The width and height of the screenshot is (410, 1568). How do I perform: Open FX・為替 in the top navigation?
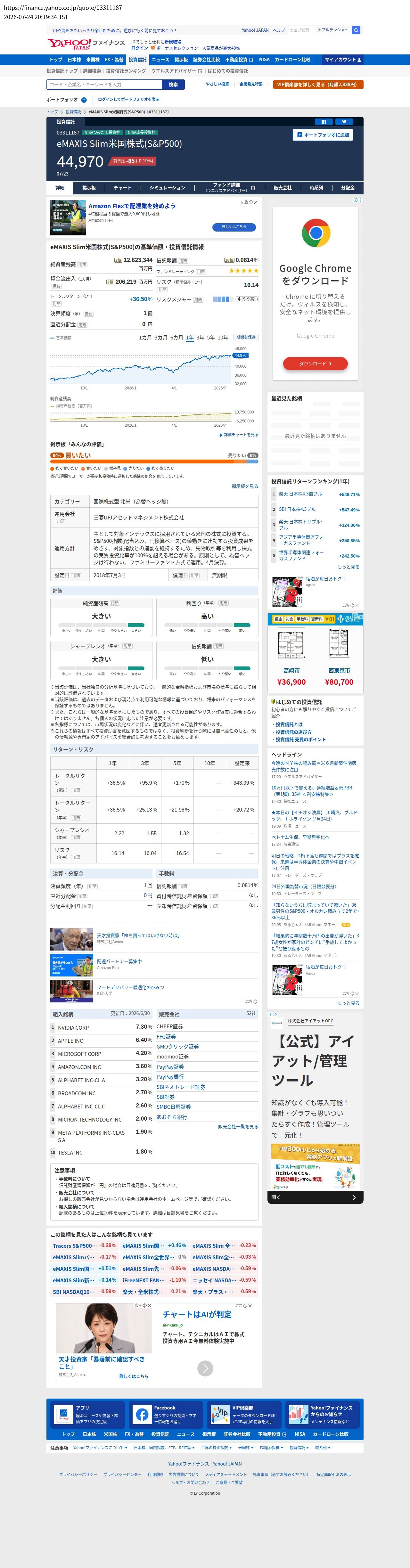pos(114,60)
